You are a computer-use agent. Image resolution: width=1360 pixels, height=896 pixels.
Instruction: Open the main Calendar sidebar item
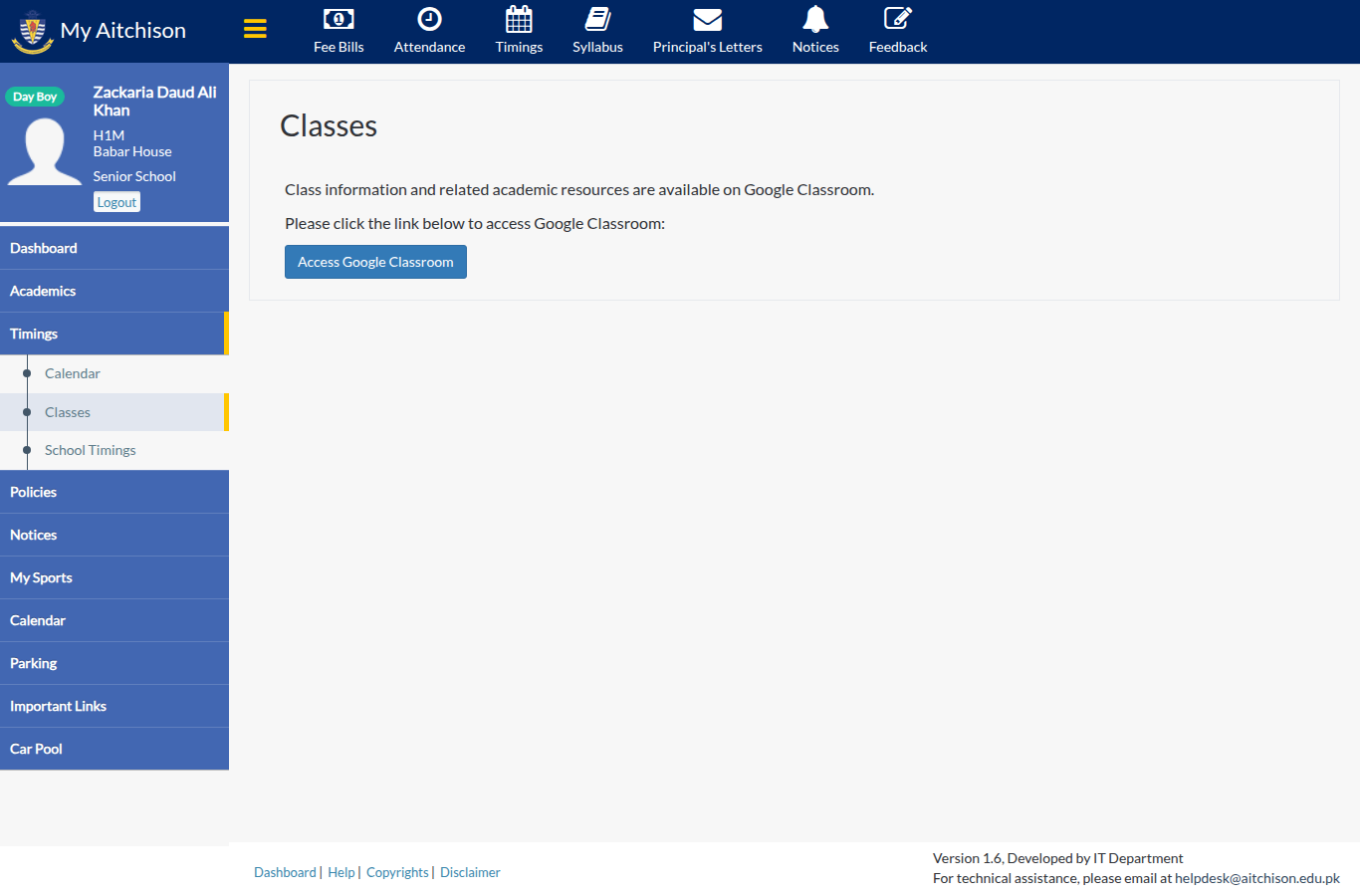click(x=114, y=620)
